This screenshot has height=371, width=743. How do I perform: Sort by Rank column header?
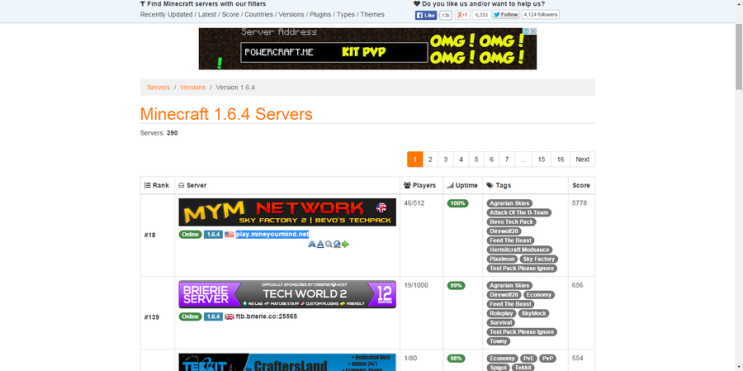point(156,185)
